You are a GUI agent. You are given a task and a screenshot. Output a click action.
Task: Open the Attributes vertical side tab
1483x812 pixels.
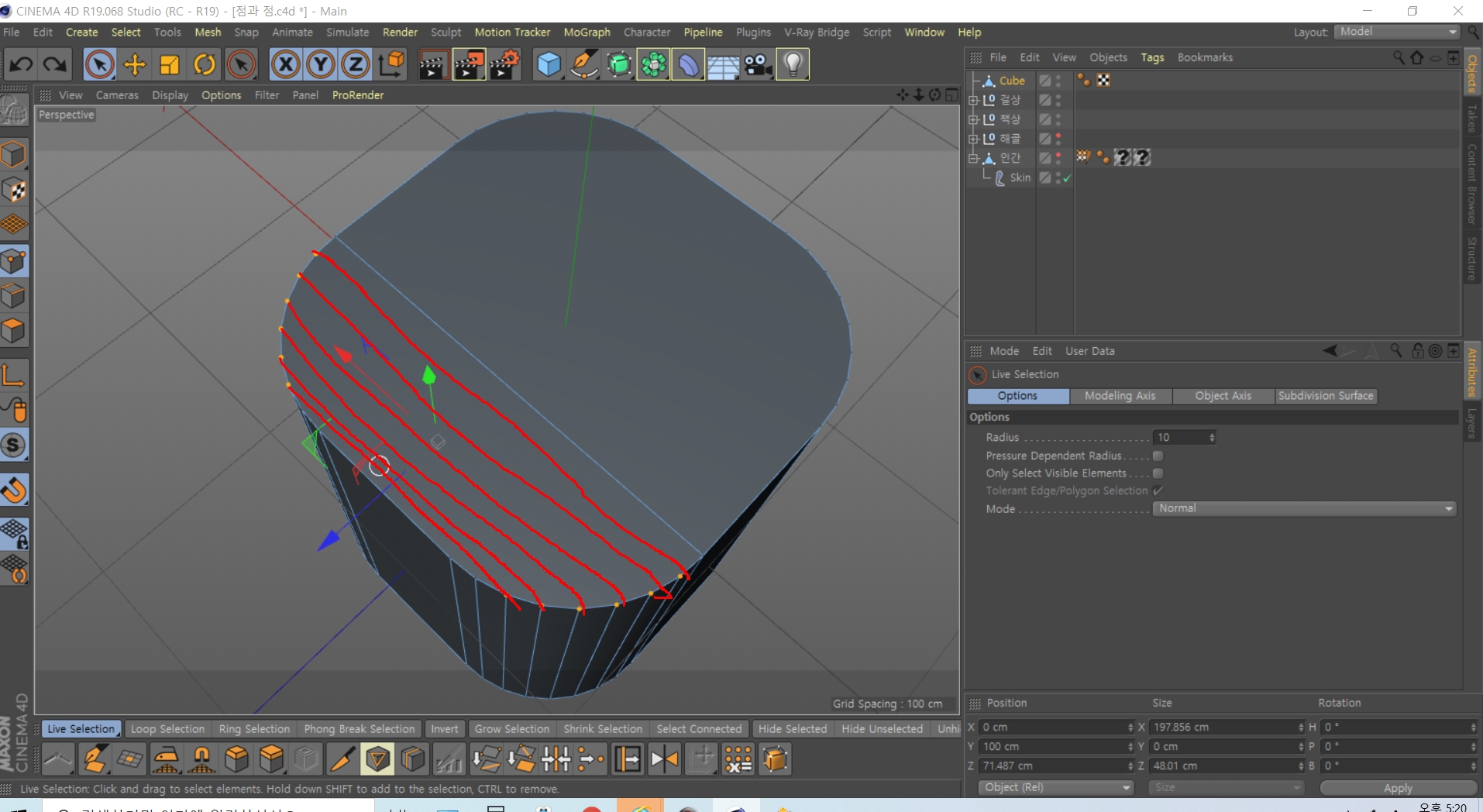click(1472, 372)
